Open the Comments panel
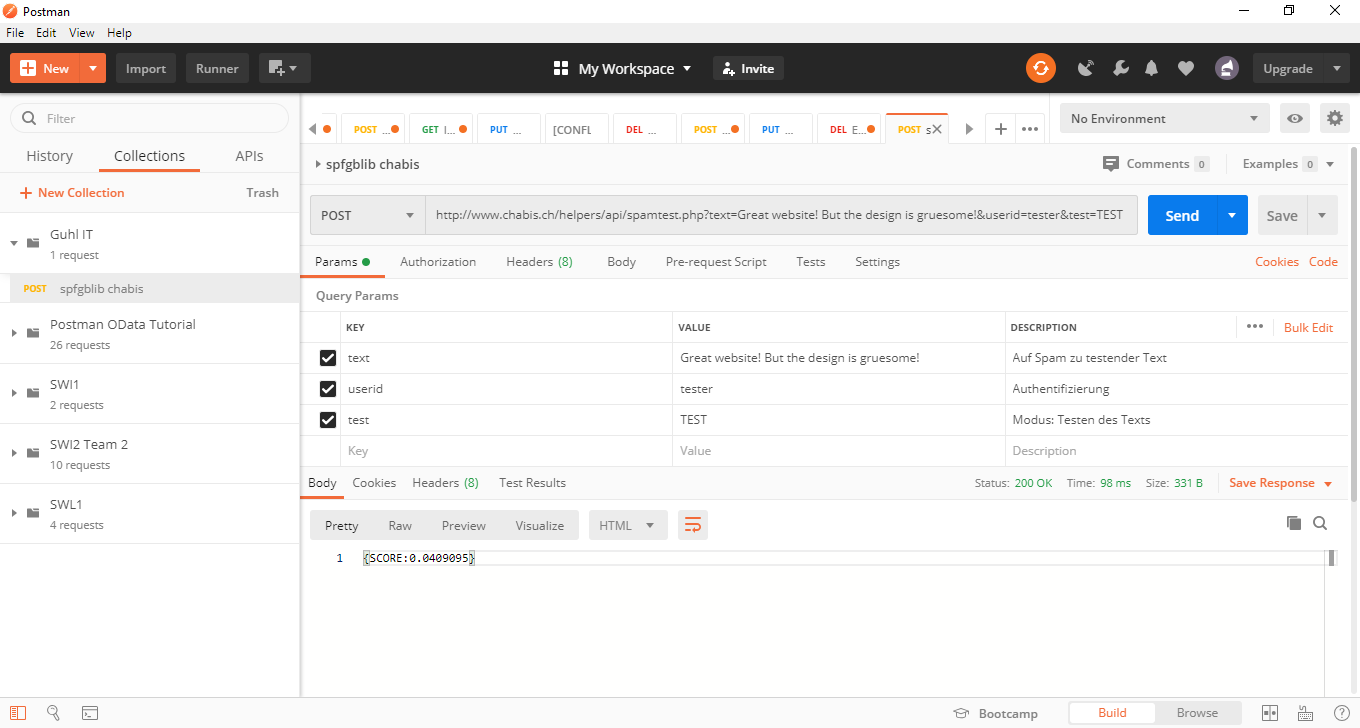The image size is (1360, 728). click(x=1156, y=164)
